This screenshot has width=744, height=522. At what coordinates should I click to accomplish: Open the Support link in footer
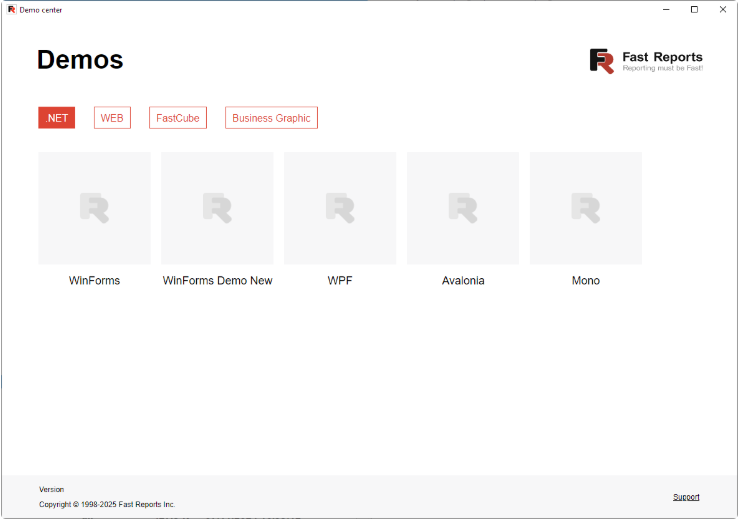click(686, 497)
